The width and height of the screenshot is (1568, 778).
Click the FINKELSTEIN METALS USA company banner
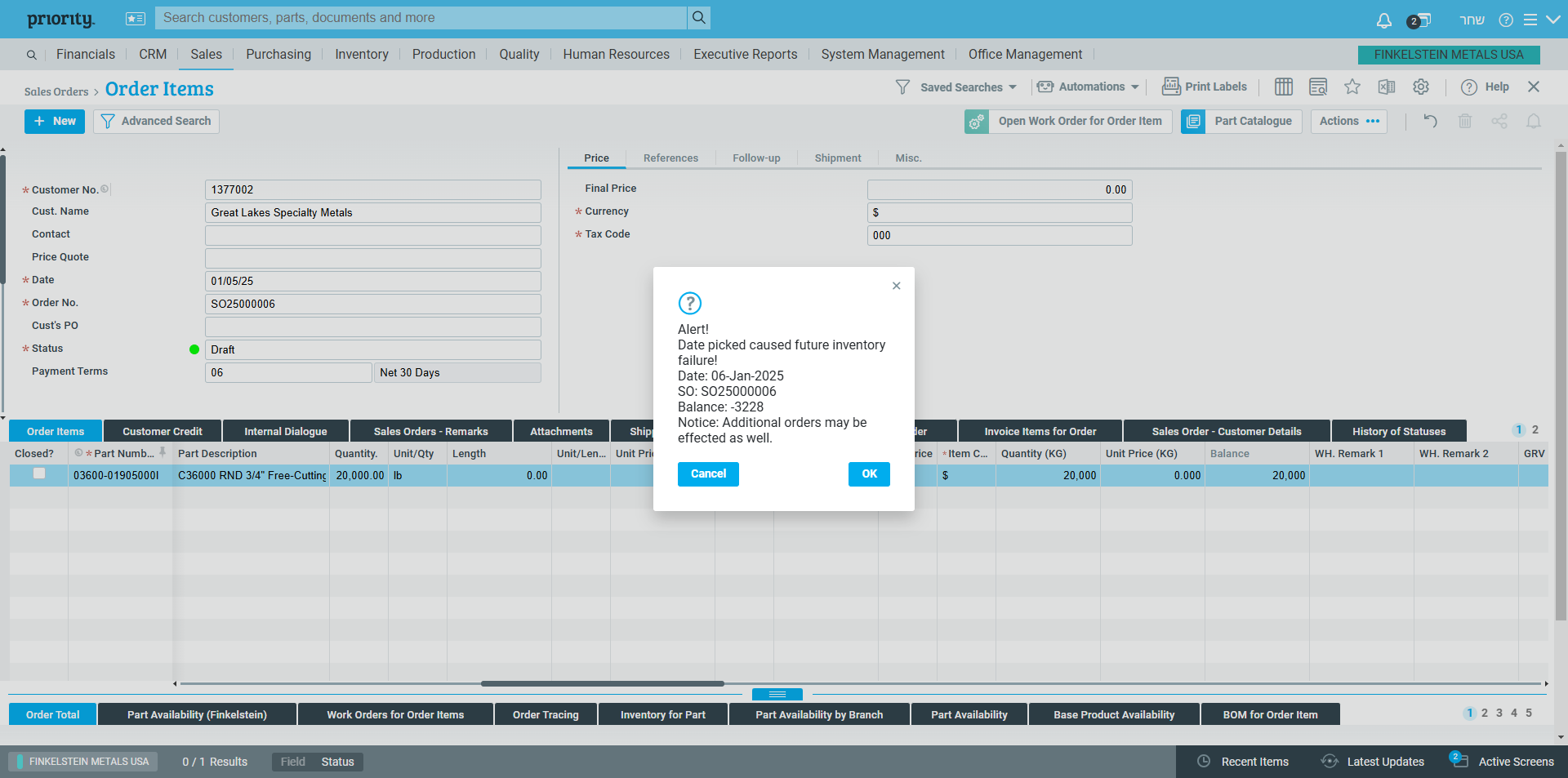point(1449,55)
